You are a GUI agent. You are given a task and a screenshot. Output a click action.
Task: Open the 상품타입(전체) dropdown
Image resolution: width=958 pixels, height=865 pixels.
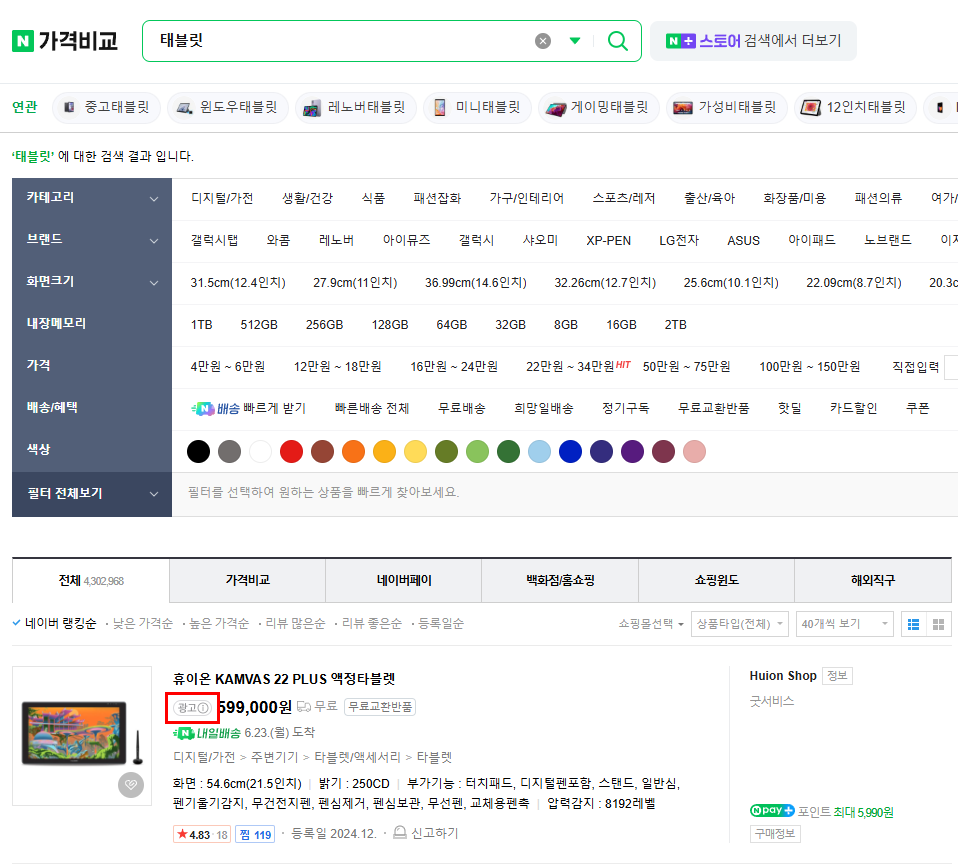[x=739, y=624]
